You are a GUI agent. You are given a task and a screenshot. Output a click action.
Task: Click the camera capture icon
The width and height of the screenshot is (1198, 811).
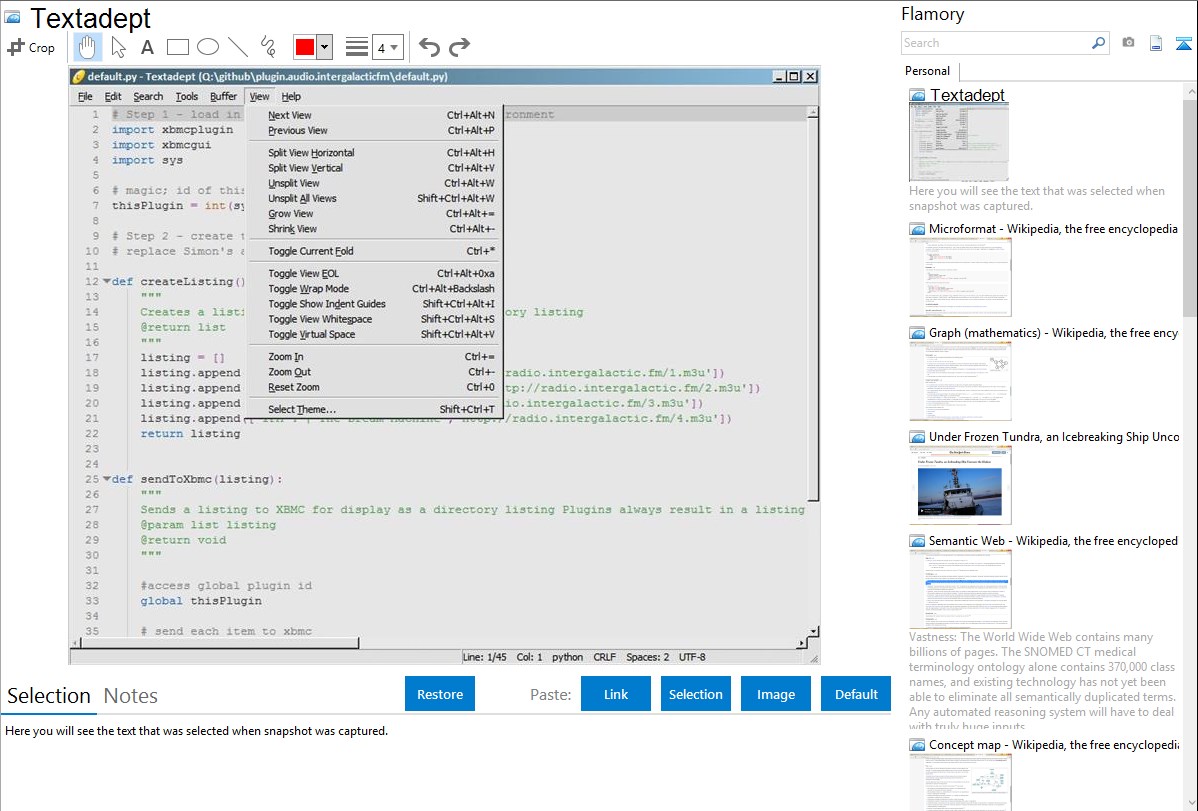[x=1128, y=43]
